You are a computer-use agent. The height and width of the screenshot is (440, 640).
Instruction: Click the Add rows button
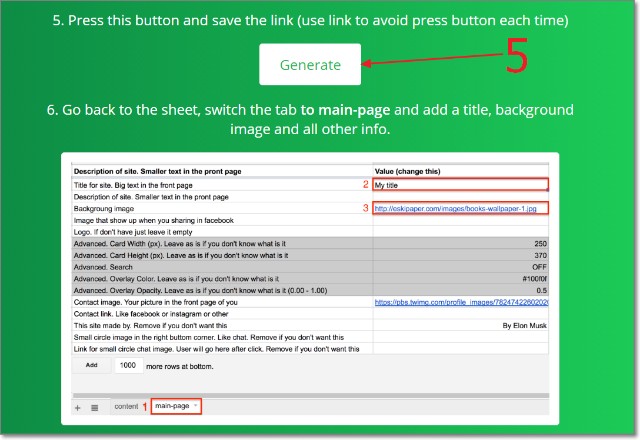91,366
